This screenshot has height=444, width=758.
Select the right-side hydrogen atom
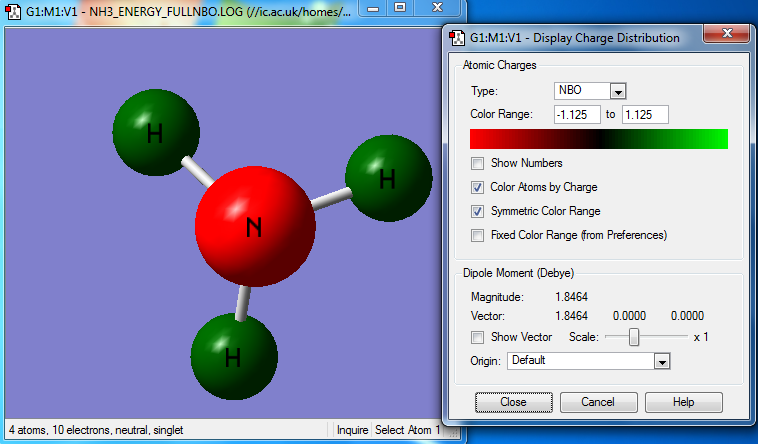coord(389,178)
